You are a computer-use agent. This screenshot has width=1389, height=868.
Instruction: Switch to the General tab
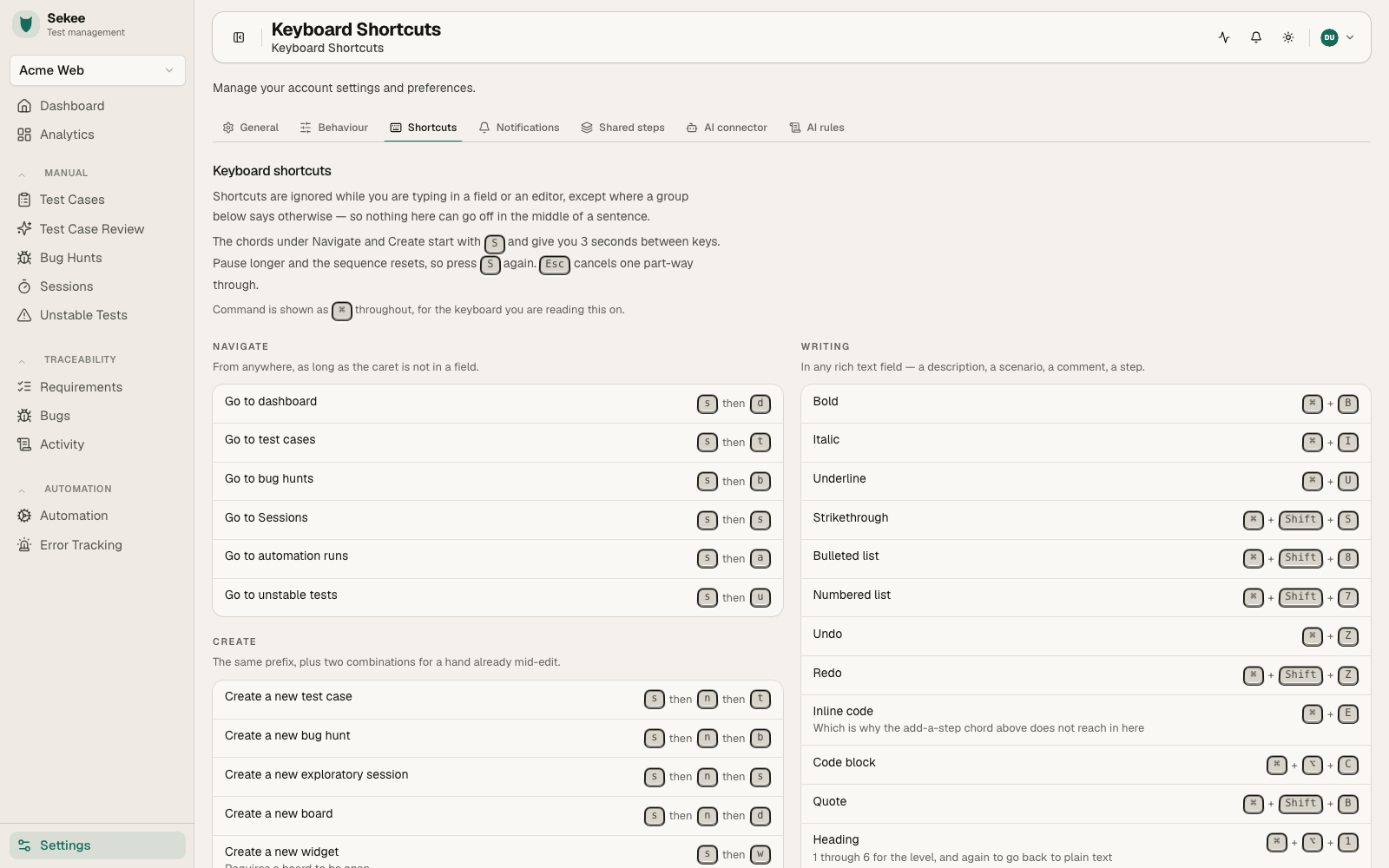tap(250, 128)
